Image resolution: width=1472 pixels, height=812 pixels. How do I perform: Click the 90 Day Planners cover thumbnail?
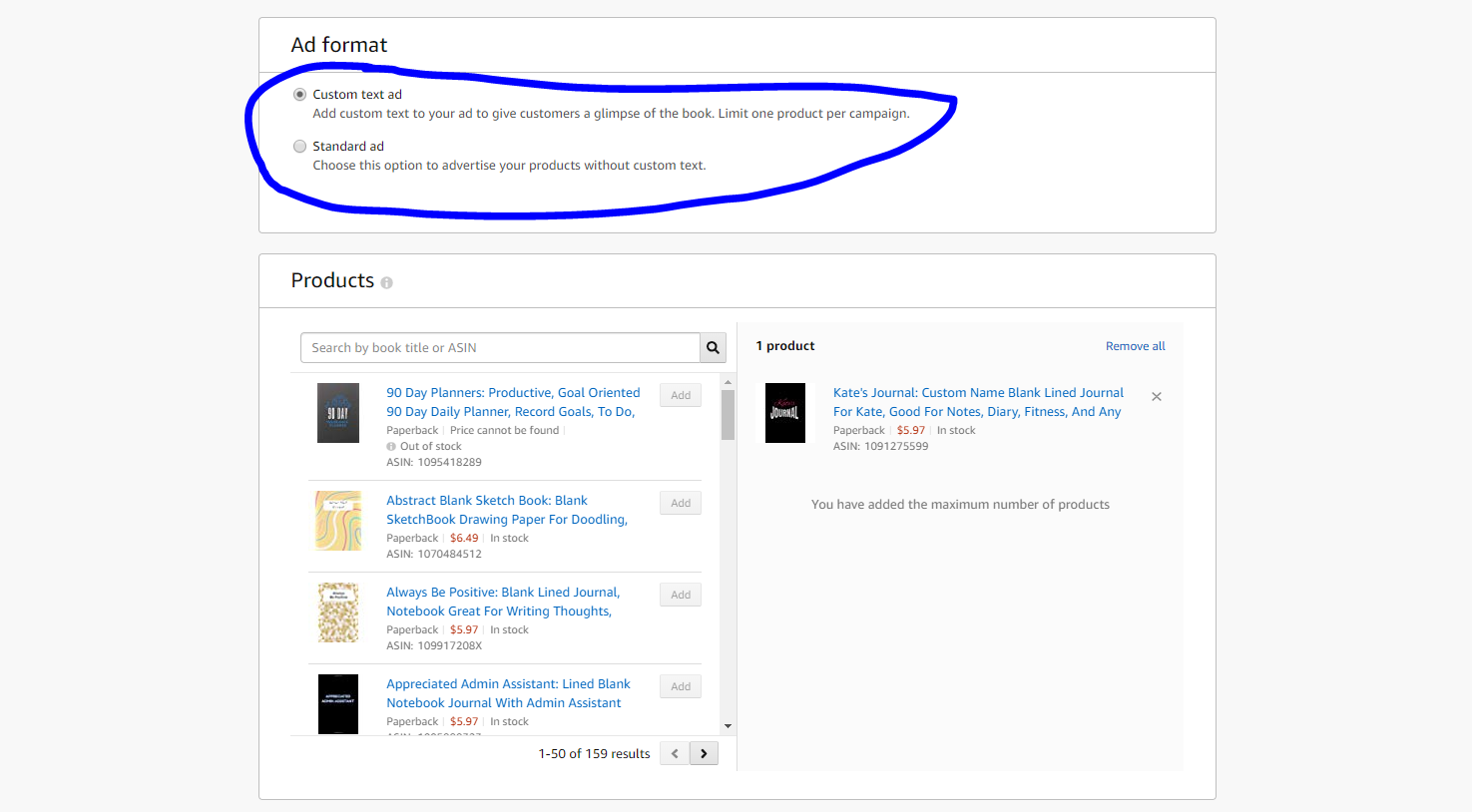tap(338, 413)
